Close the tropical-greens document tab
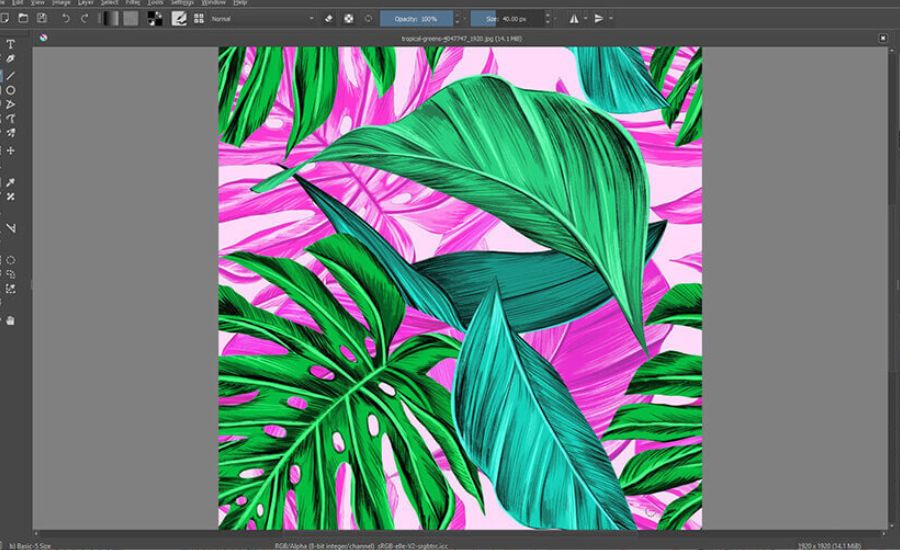This screenshot has height=550, width=900. 883,38
